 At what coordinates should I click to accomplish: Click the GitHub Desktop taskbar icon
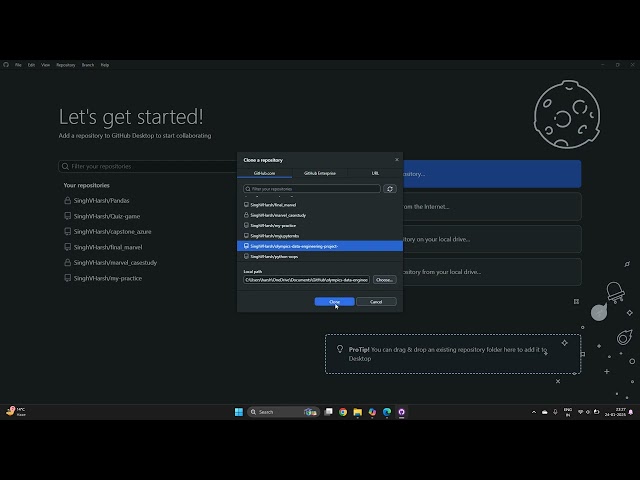pos(402,412)
